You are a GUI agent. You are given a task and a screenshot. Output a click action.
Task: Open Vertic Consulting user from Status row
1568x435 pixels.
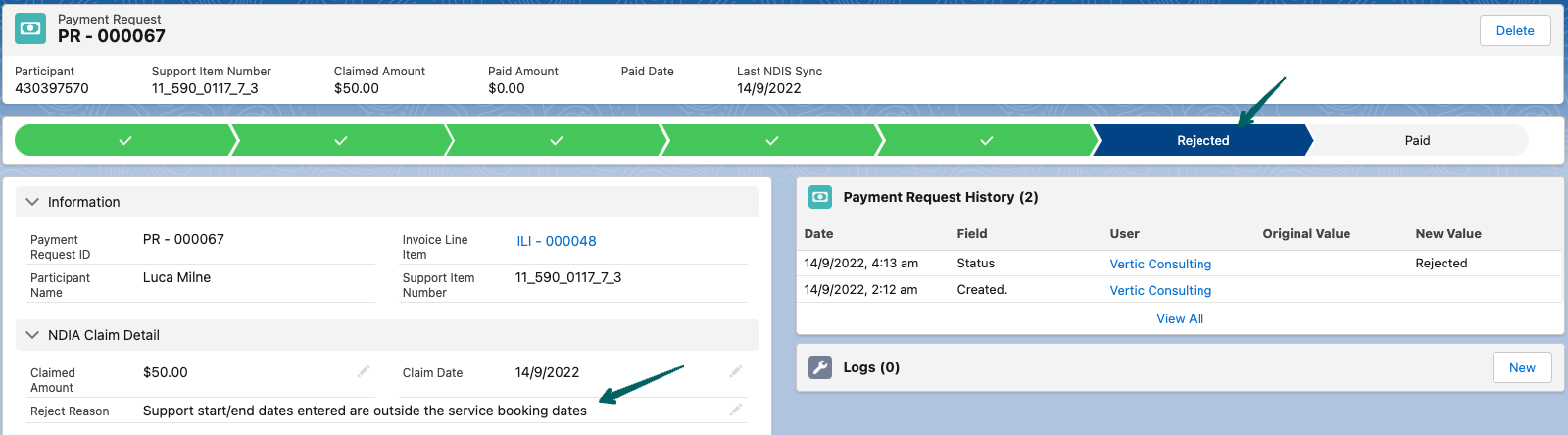pyautogui.click(x=1160, y=264)
